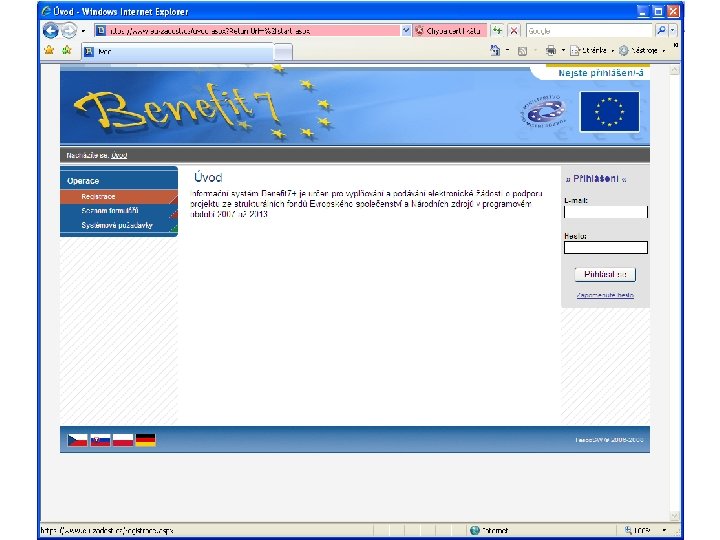Open the recent pages dropdown beside Forward
The image size is (720, 540).
[x=83, y=31]
